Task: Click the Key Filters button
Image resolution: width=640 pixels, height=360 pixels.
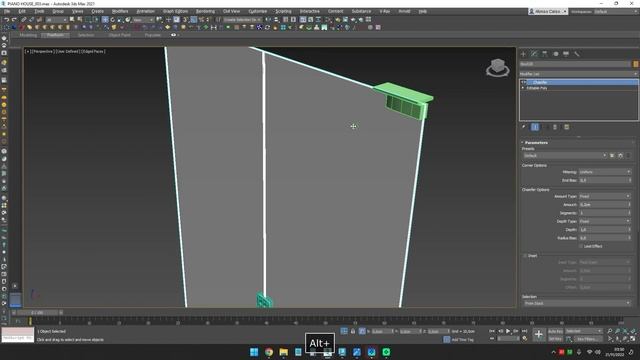Action: [587, 339]
